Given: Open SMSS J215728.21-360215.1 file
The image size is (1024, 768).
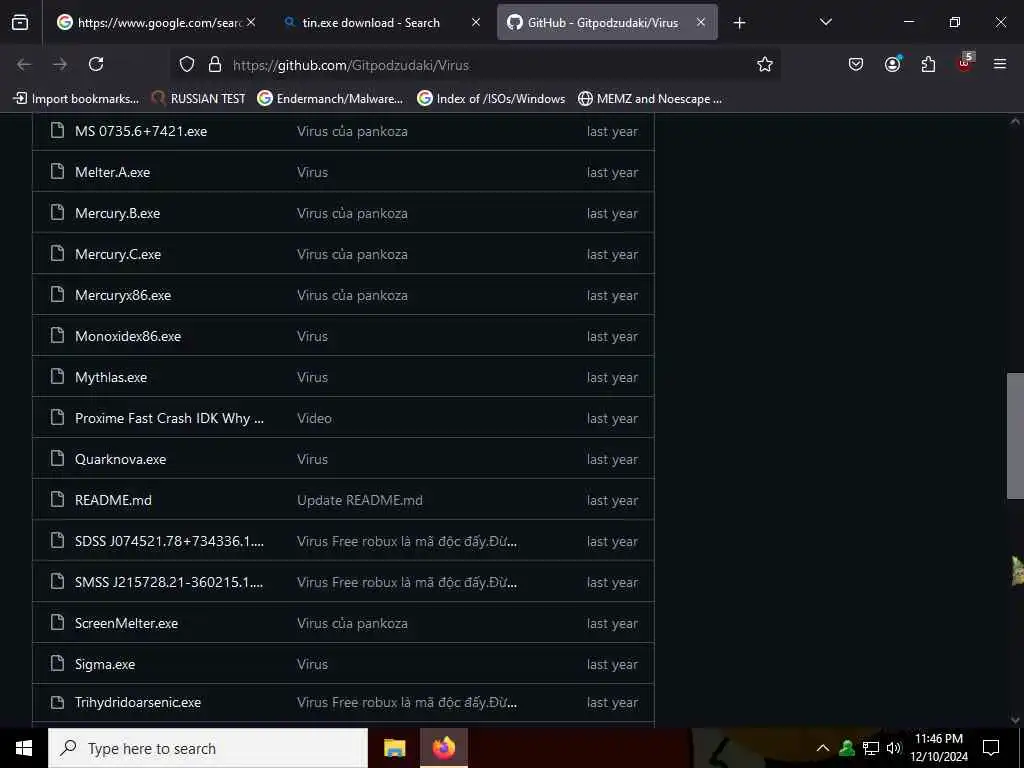Looking at the screenshot, I should [x=169, y=583].
